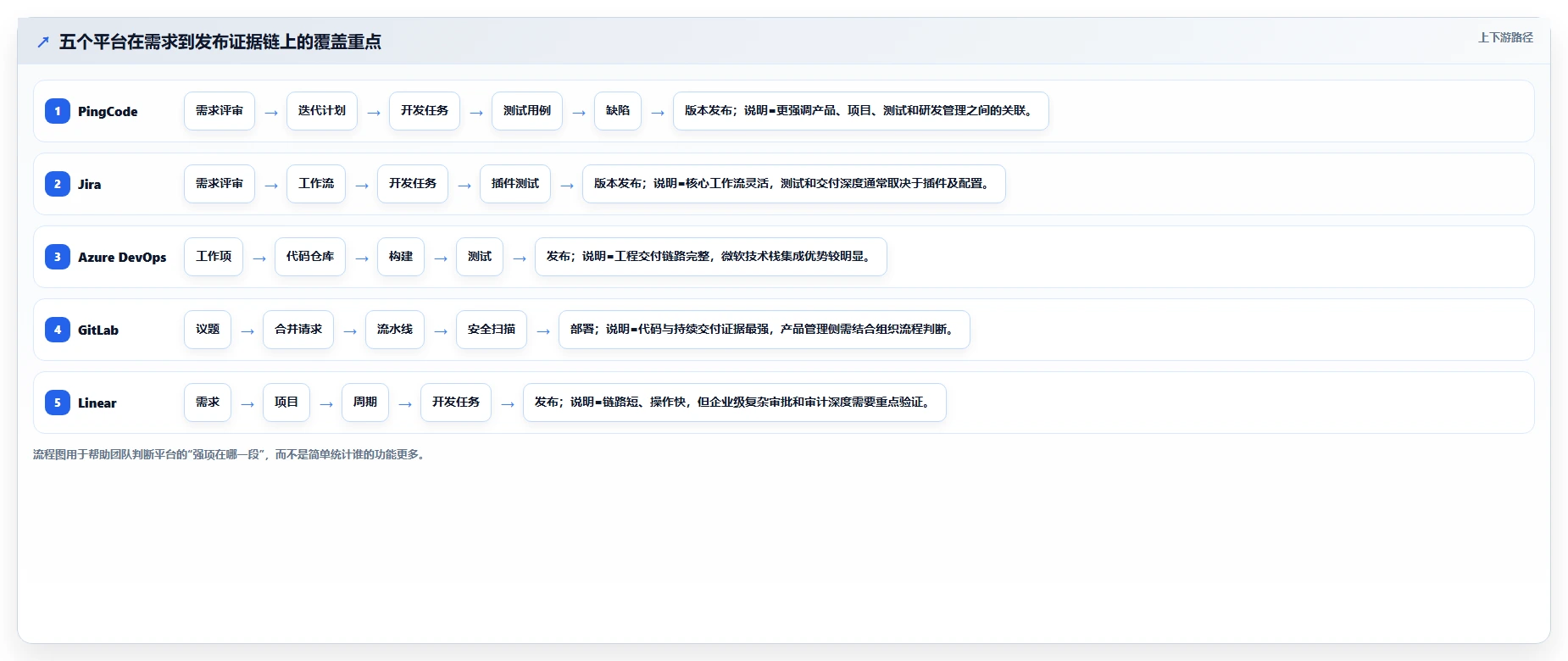1568x661 pixels.
Task: Click the Azure DevOps 发布 description box
Action: pos(711,257)
